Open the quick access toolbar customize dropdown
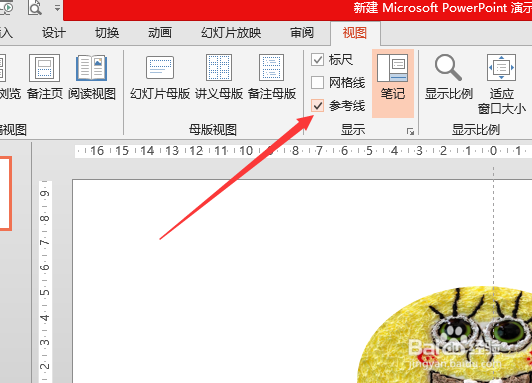The width and height of the screenshot is (532, 383). [57, 8]
